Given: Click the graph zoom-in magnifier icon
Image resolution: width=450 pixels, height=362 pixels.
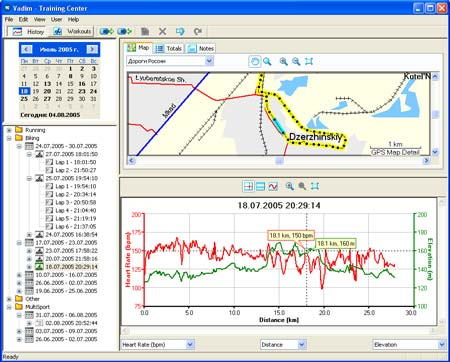Looking at the screenshot, I should point(289,186).
